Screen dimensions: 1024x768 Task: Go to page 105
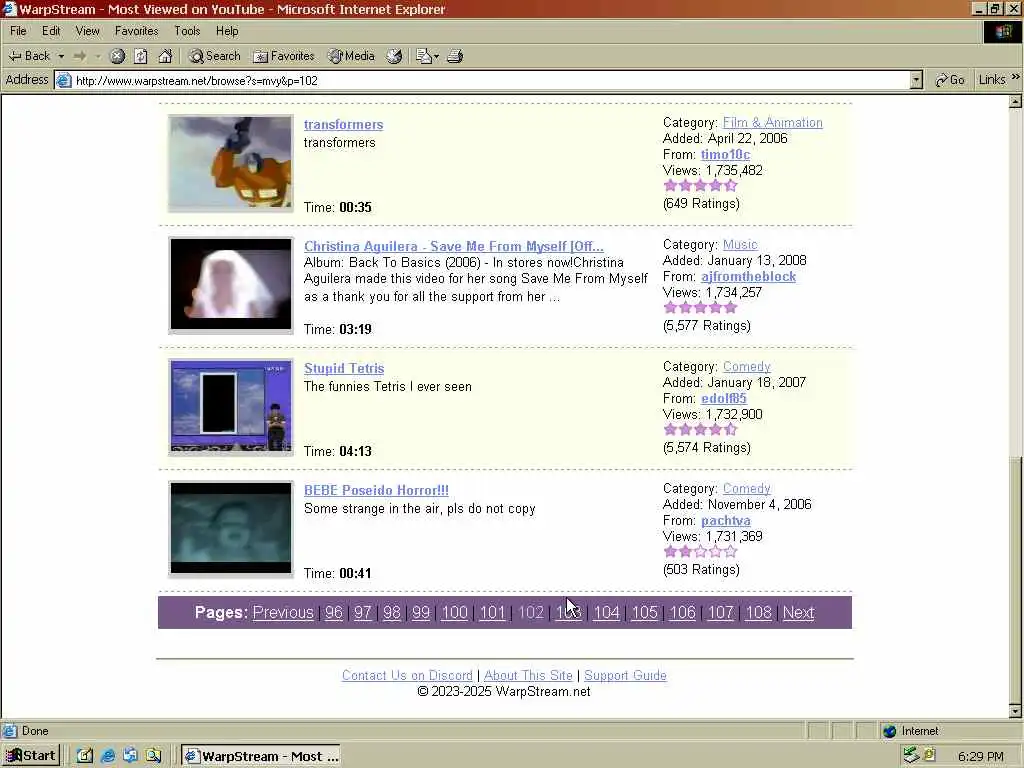coord(645,613)
